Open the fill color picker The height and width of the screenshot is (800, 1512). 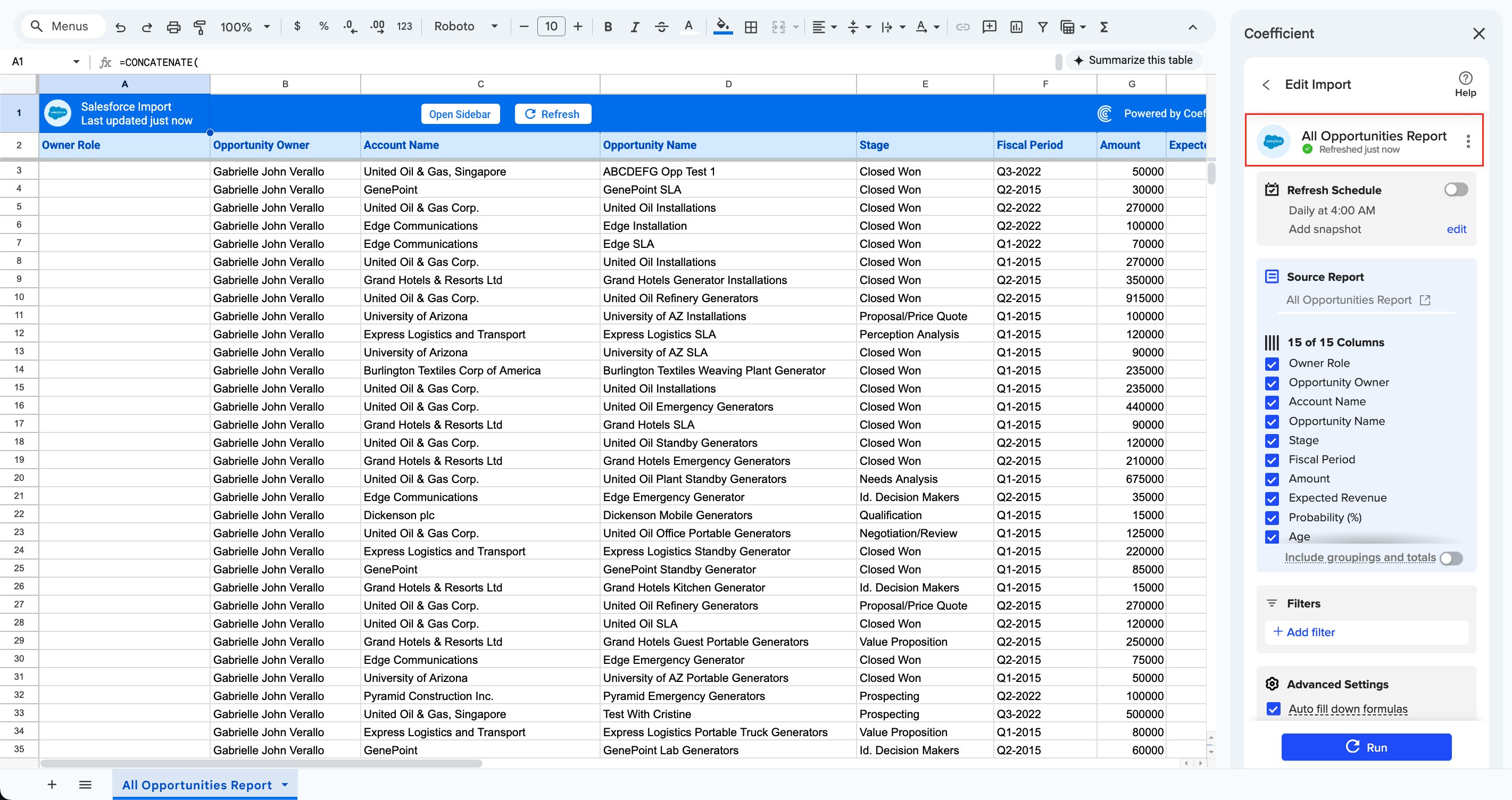click(722, 27)
